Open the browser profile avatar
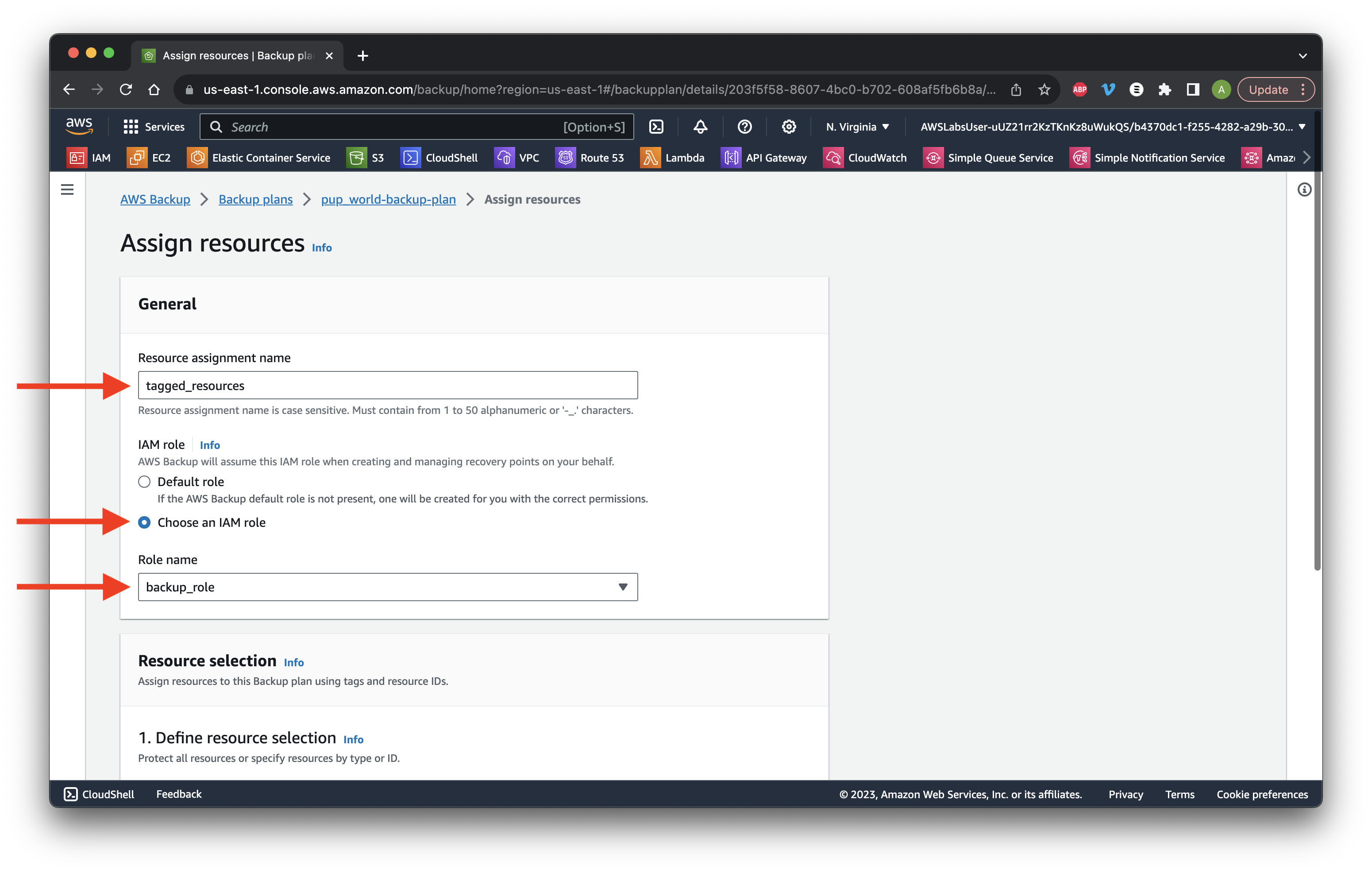Screen dimensions: 1372x873 [1221, 89]
